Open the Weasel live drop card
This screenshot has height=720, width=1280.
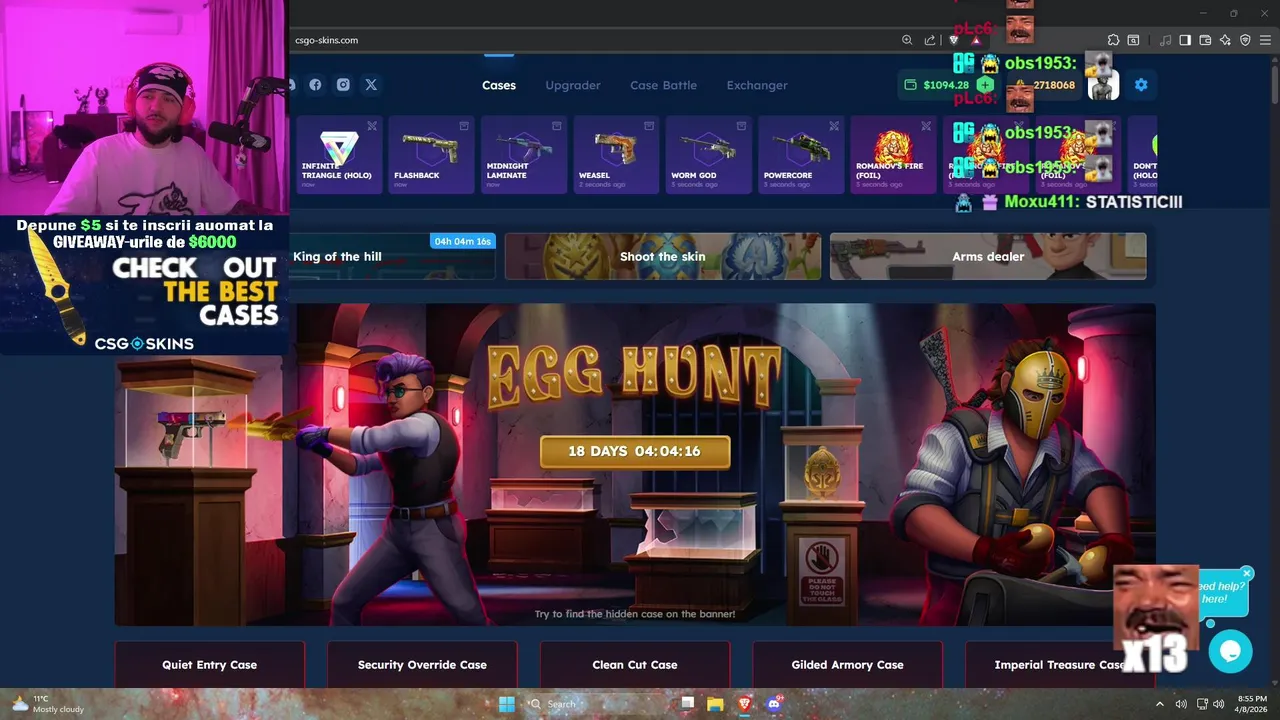[x=616, y=154]
